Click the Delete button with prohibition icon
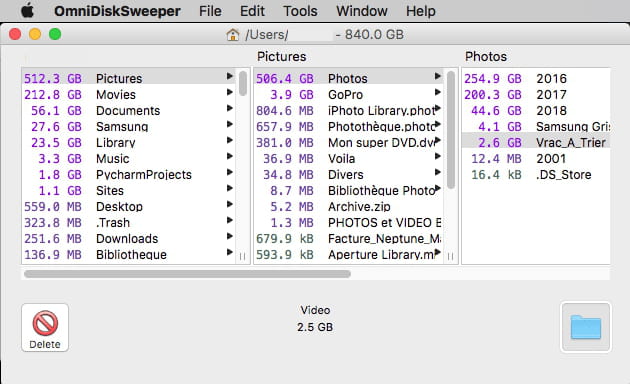The image size is (630, 384). coord(45,328)
